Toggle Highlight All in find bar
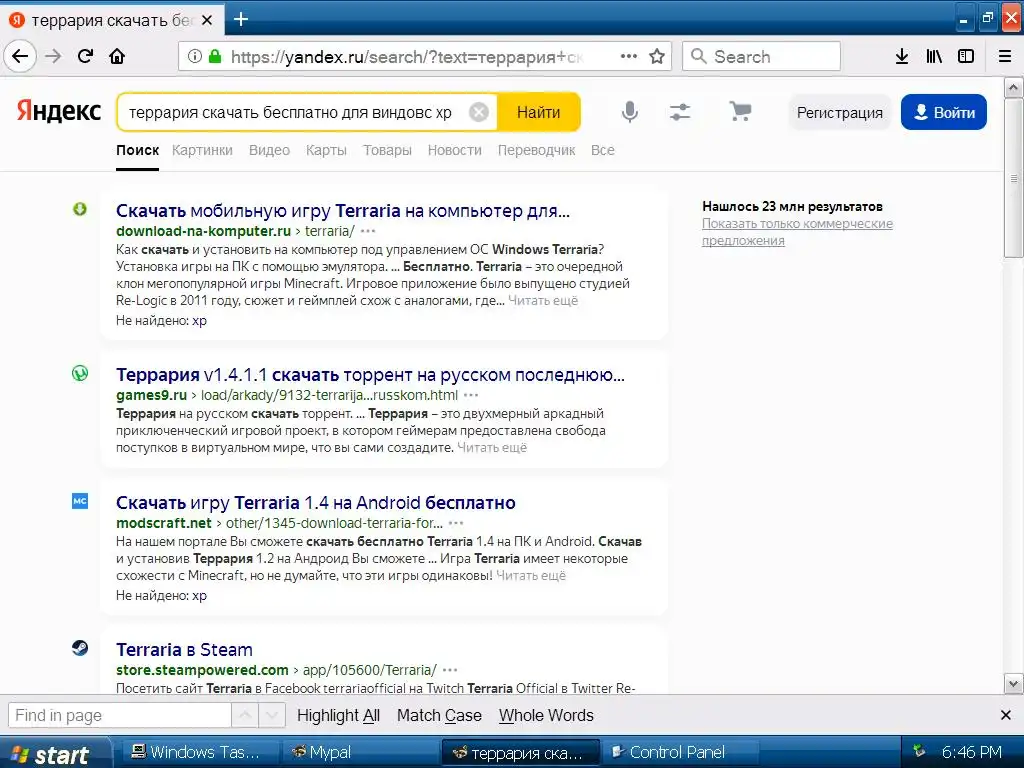 (x=338, y=716)
